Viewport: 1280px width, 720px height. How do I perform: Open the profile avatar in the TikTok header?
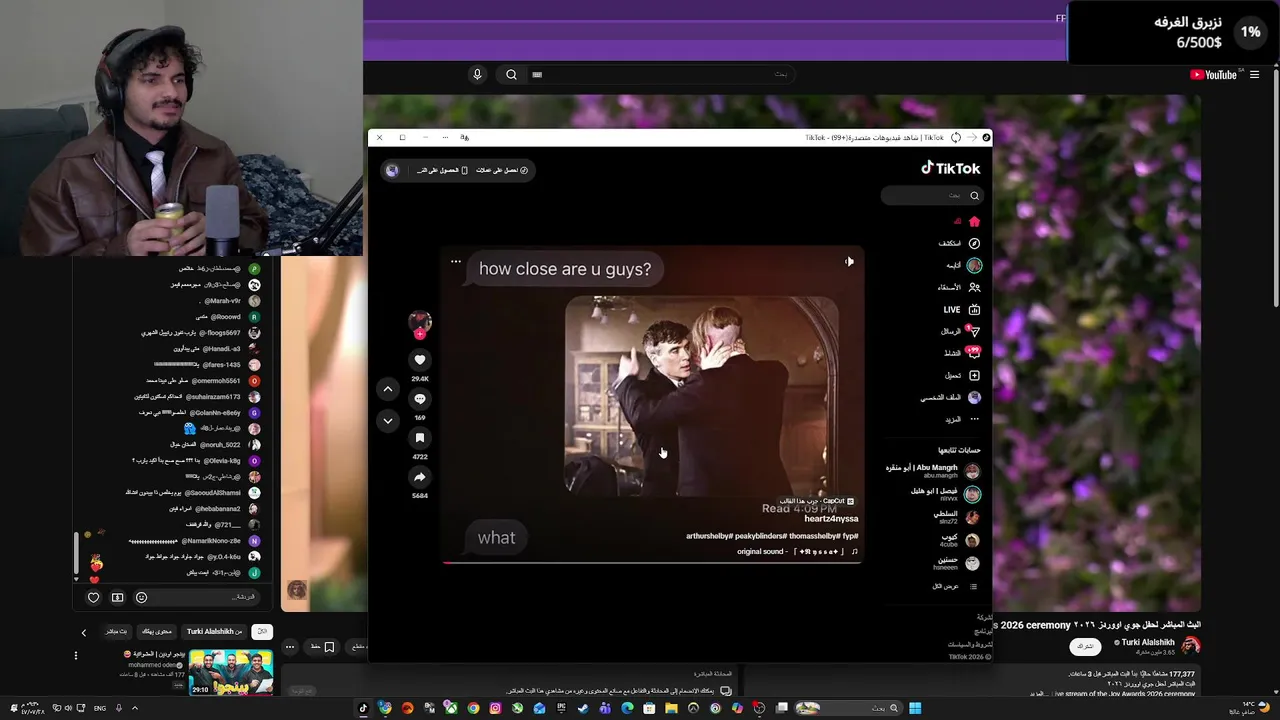pos(392,170)
